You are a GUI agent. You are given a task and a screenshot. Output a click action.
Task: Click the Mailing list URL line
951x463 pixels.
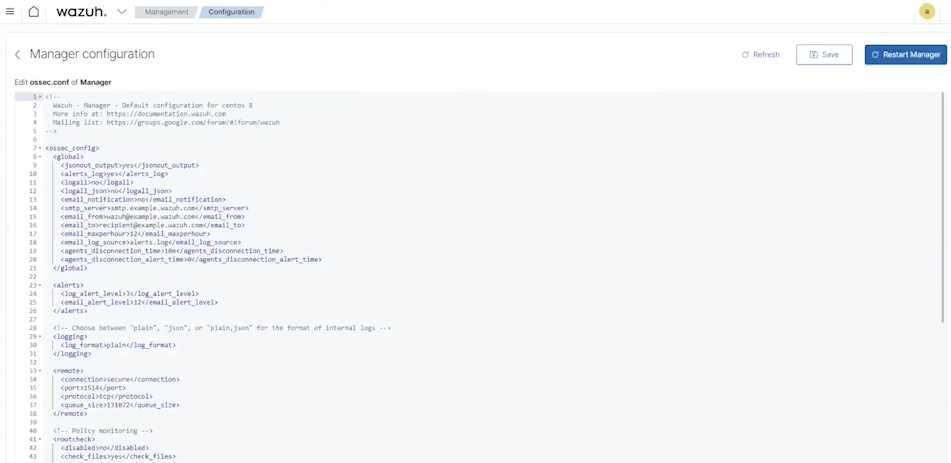166,122
